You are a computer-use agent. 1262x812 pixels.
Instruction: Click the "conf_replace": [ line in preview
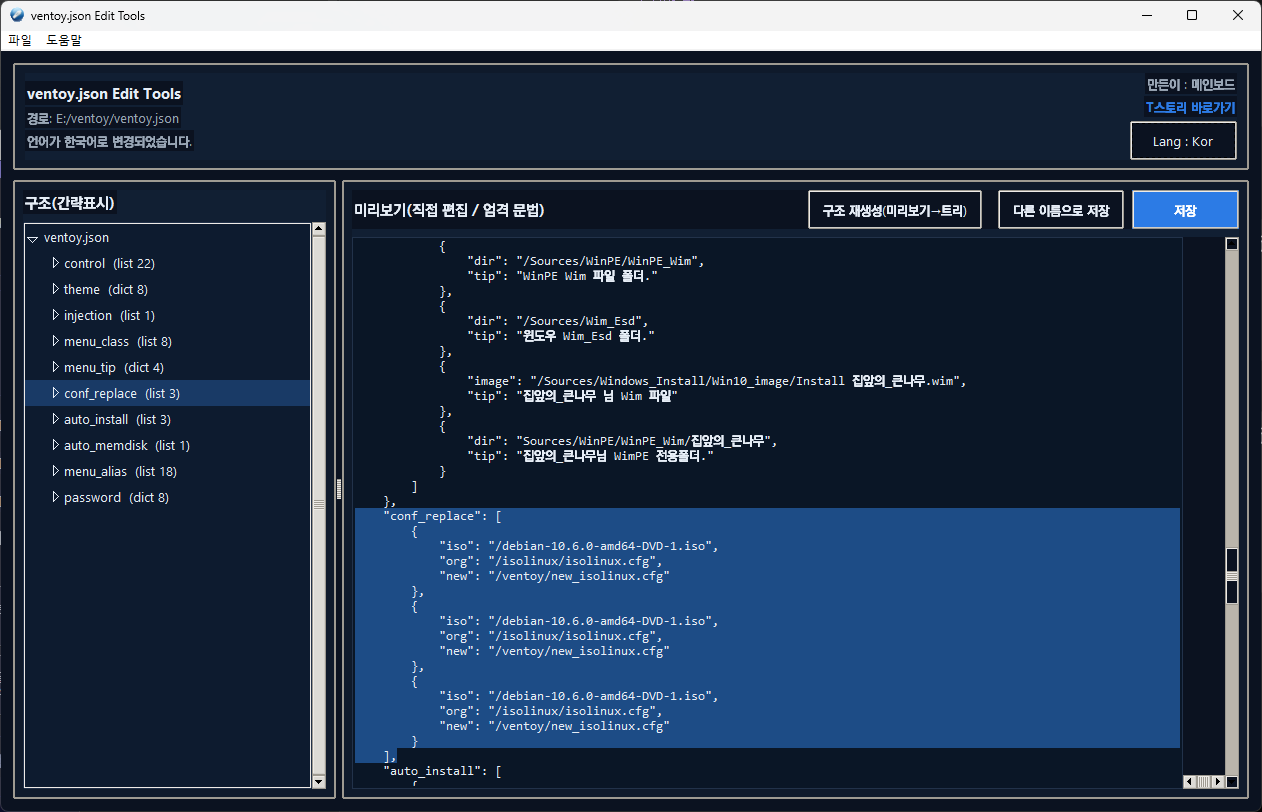tap(443, 517)
